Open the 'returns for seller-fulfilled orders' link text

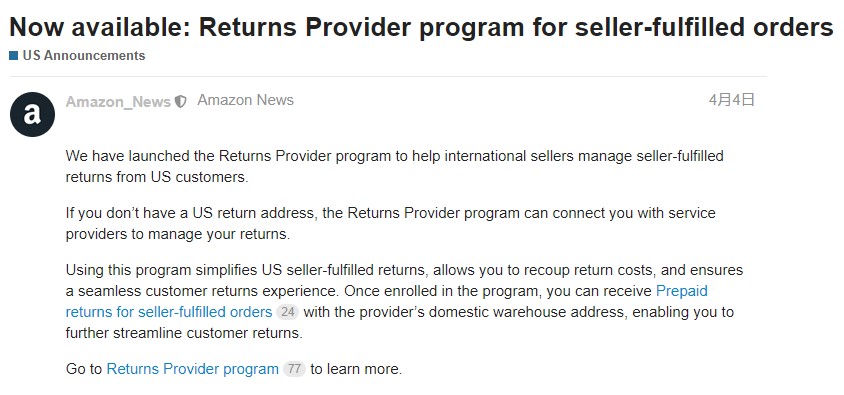point(169,312)
